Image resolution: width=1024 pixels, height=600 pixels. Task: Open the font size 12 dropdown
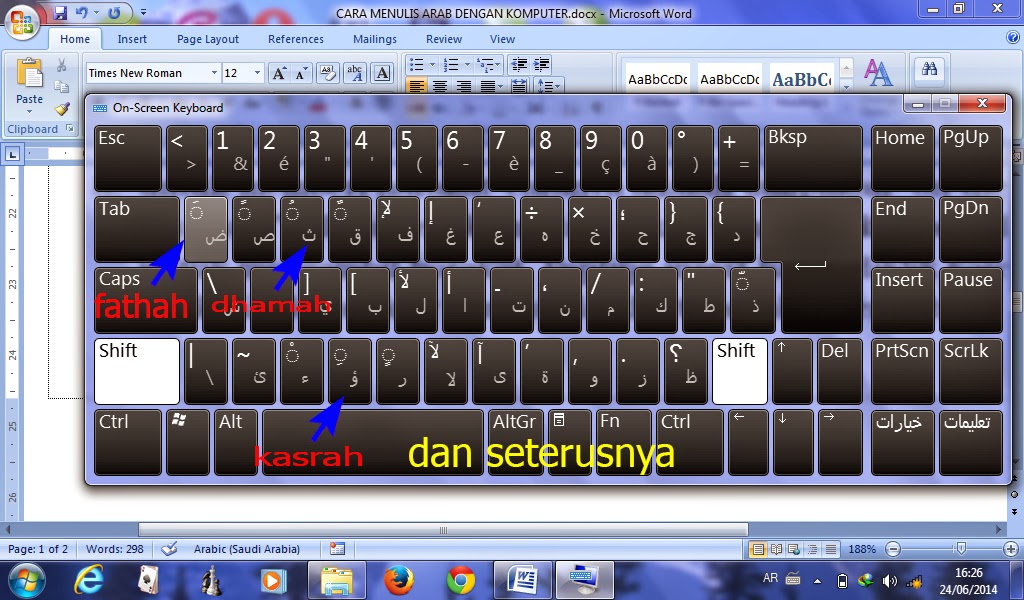257,73
